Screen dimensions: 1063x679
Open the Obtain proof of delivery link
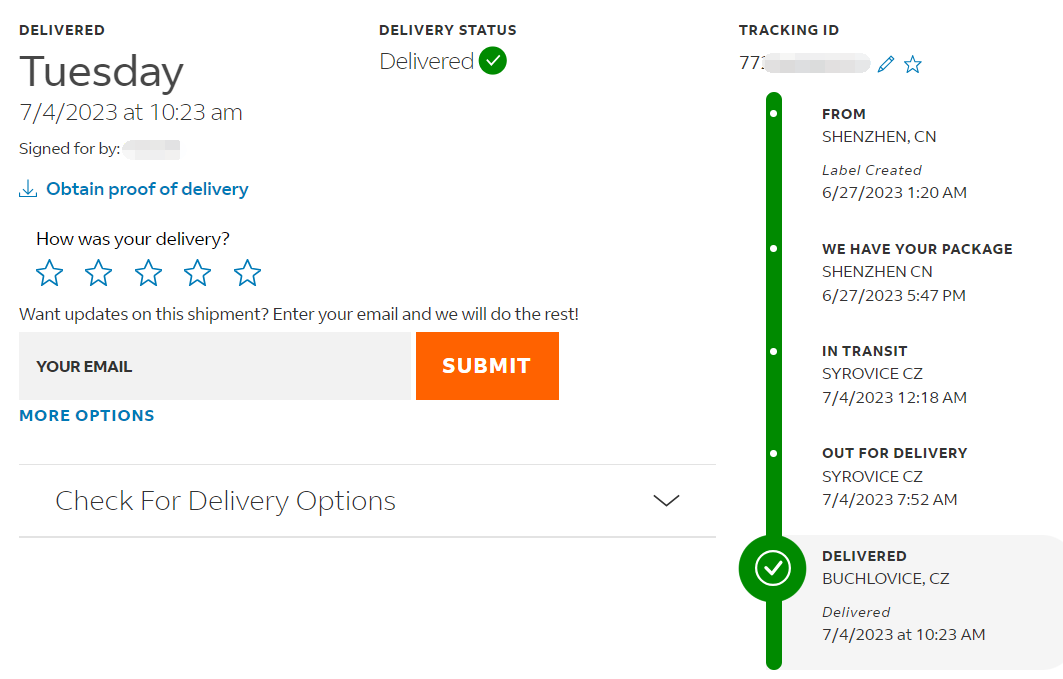tap(147, 189)
